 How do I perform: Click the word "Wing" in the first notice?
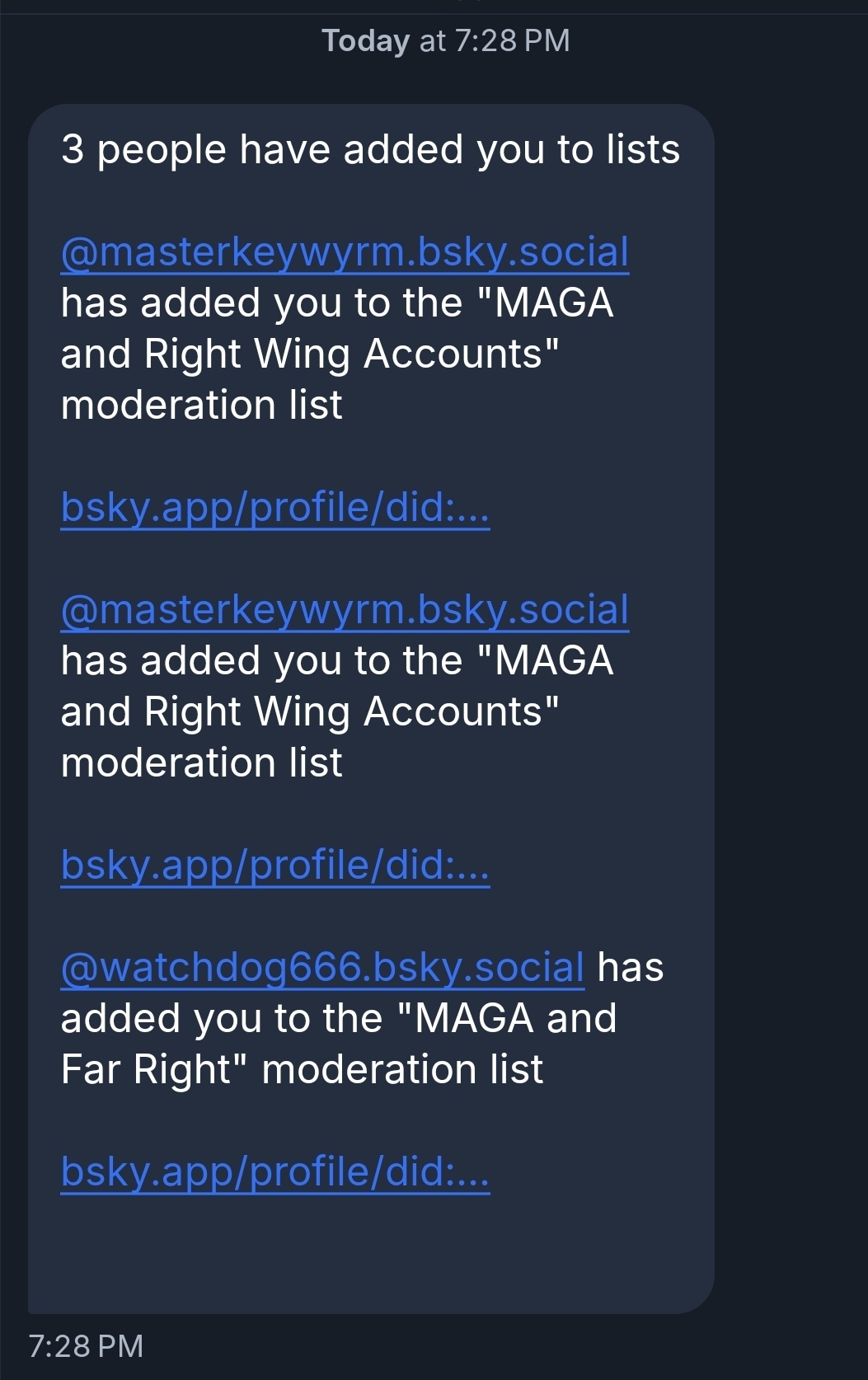pos(303,354)
